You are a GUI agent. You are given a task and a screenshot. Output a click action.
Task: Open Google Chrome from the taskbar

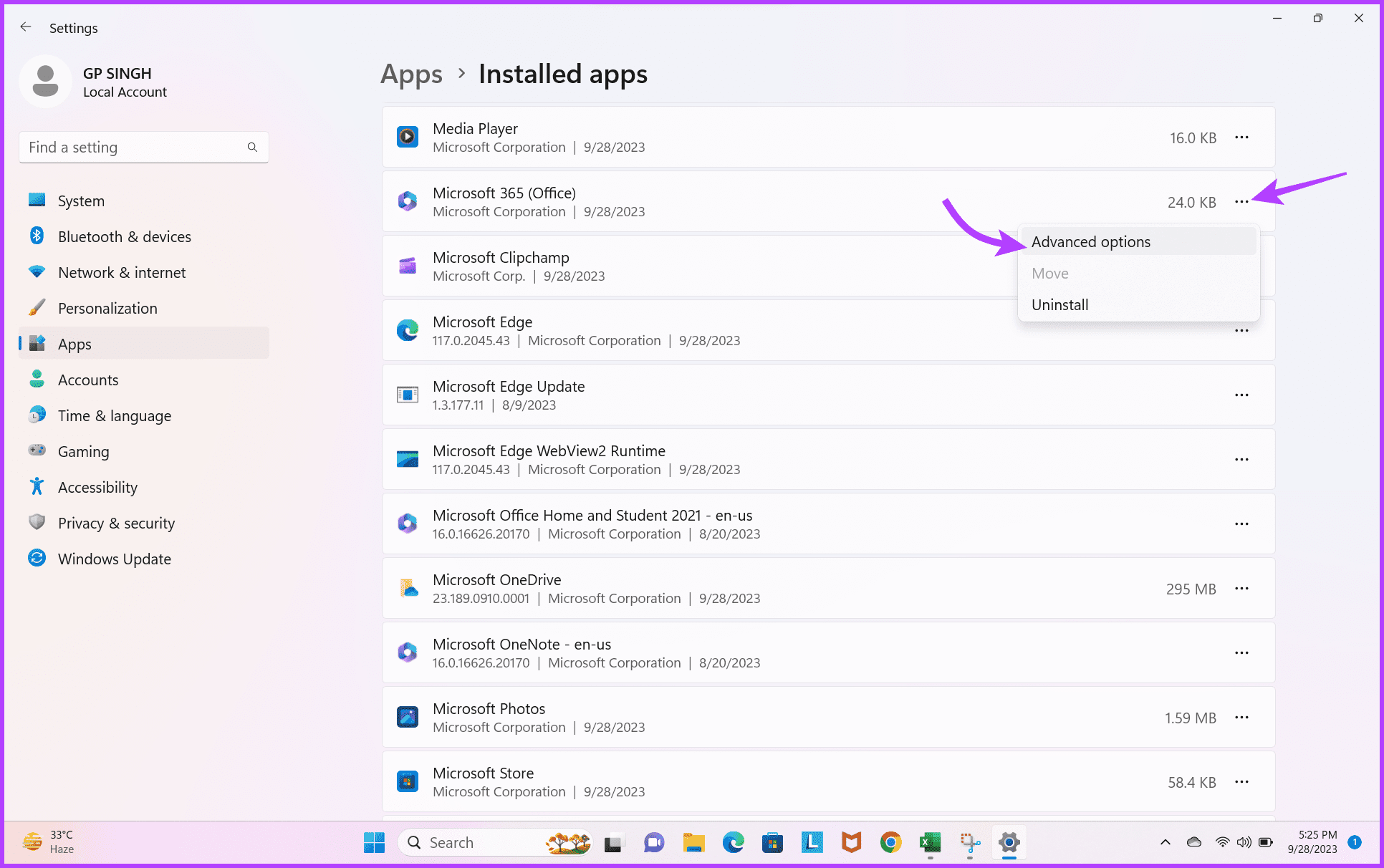(890, 842)
